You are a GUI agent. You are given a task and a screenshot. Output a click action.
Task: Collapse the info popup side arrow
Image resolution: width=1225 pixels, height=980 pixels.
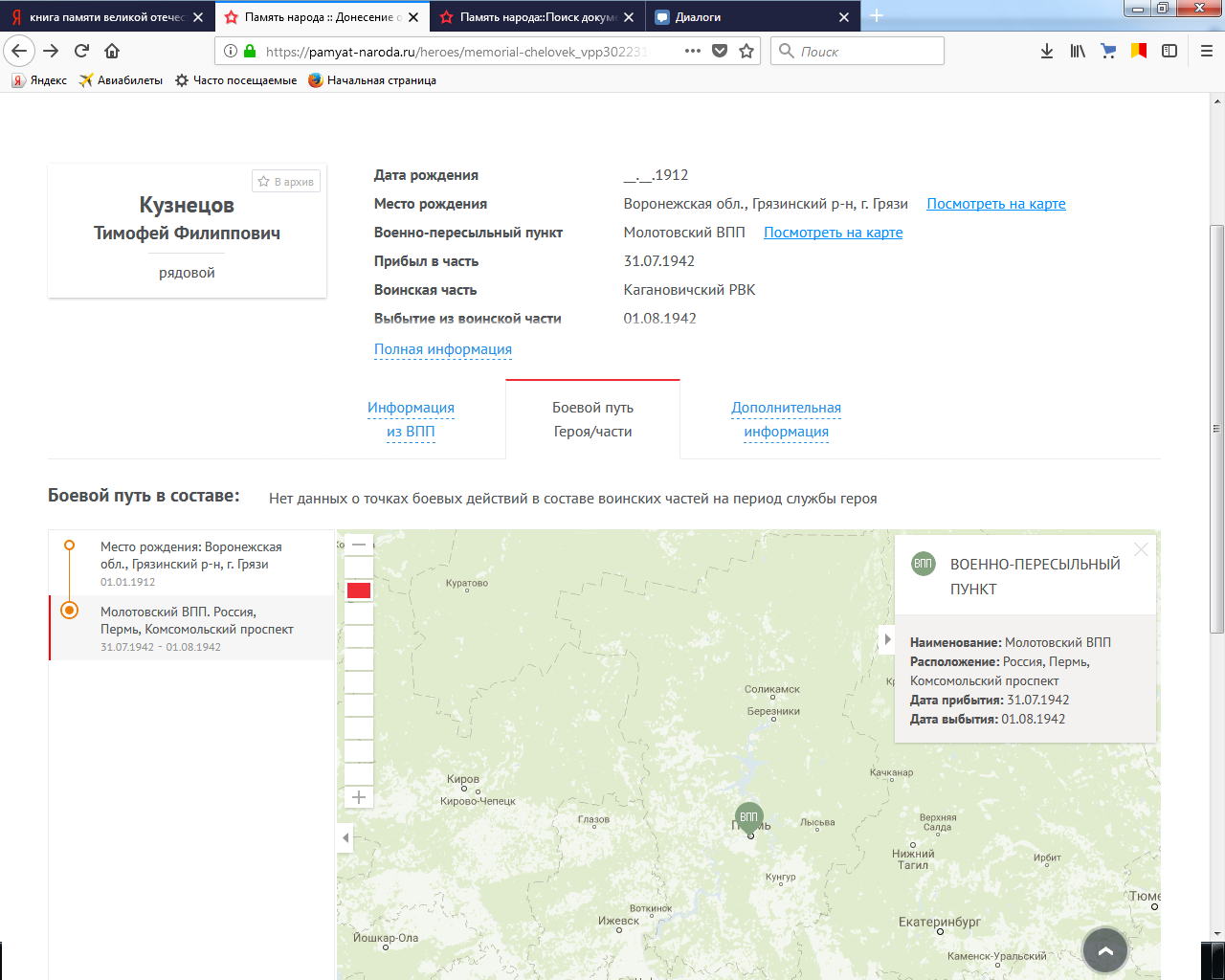point(887,639)
